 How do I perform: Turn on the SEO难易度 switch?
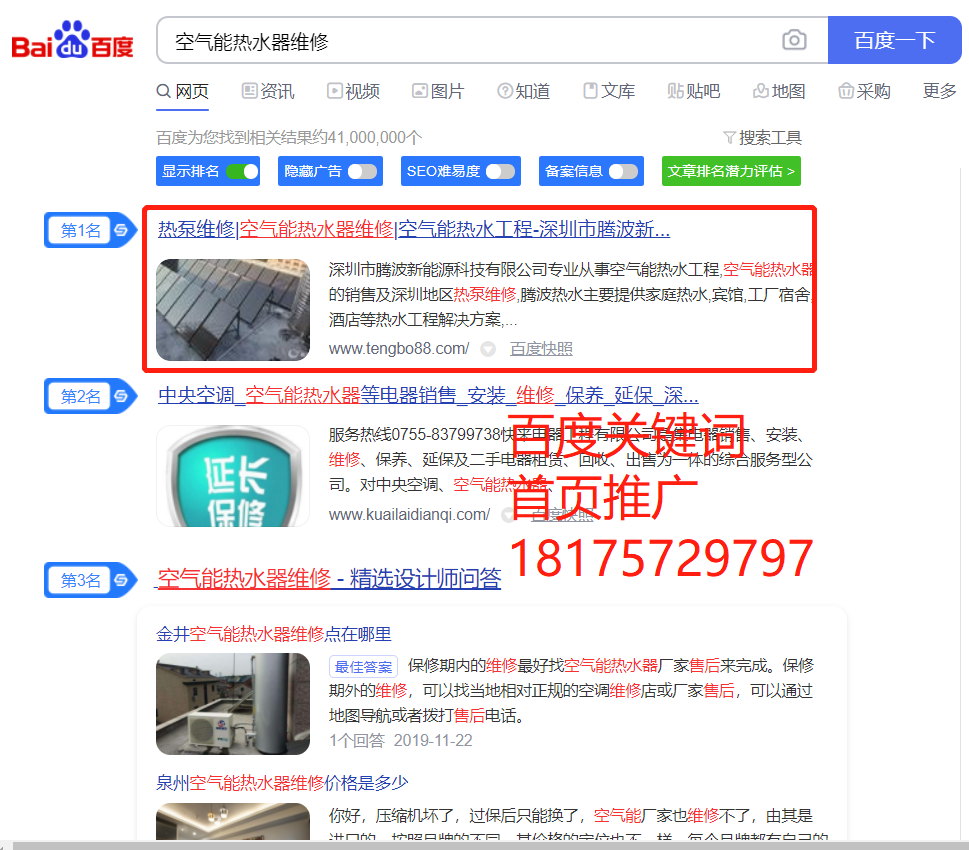501,171
